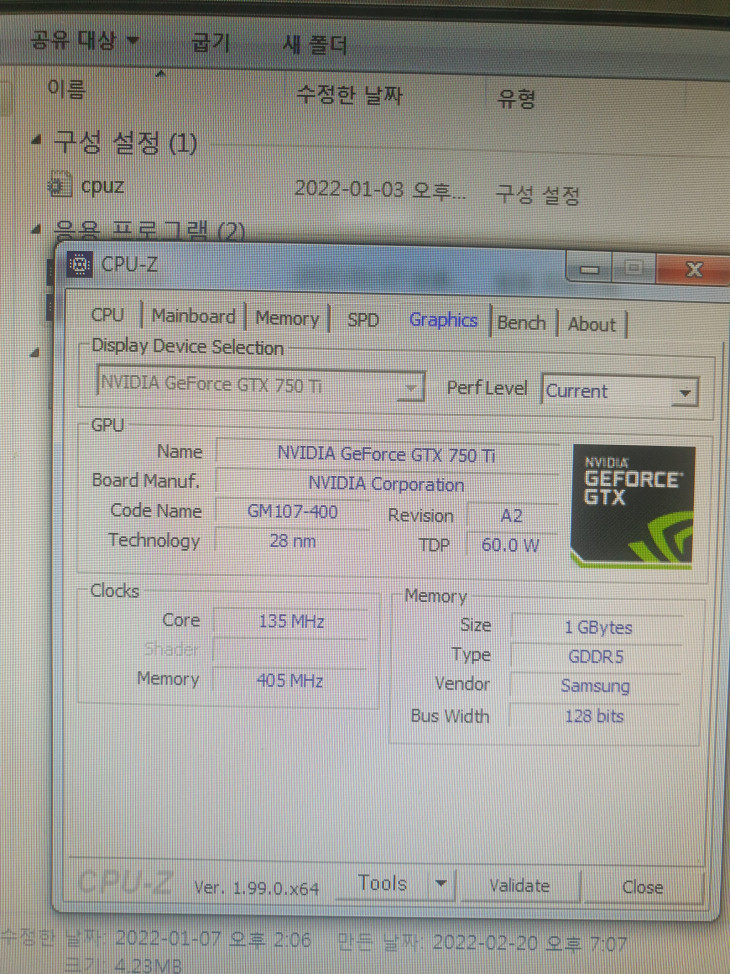Click the Technology 28 nm value
The width and height of the screenshot is (730, 974).
pyautogui.click(x=292, y=540)
